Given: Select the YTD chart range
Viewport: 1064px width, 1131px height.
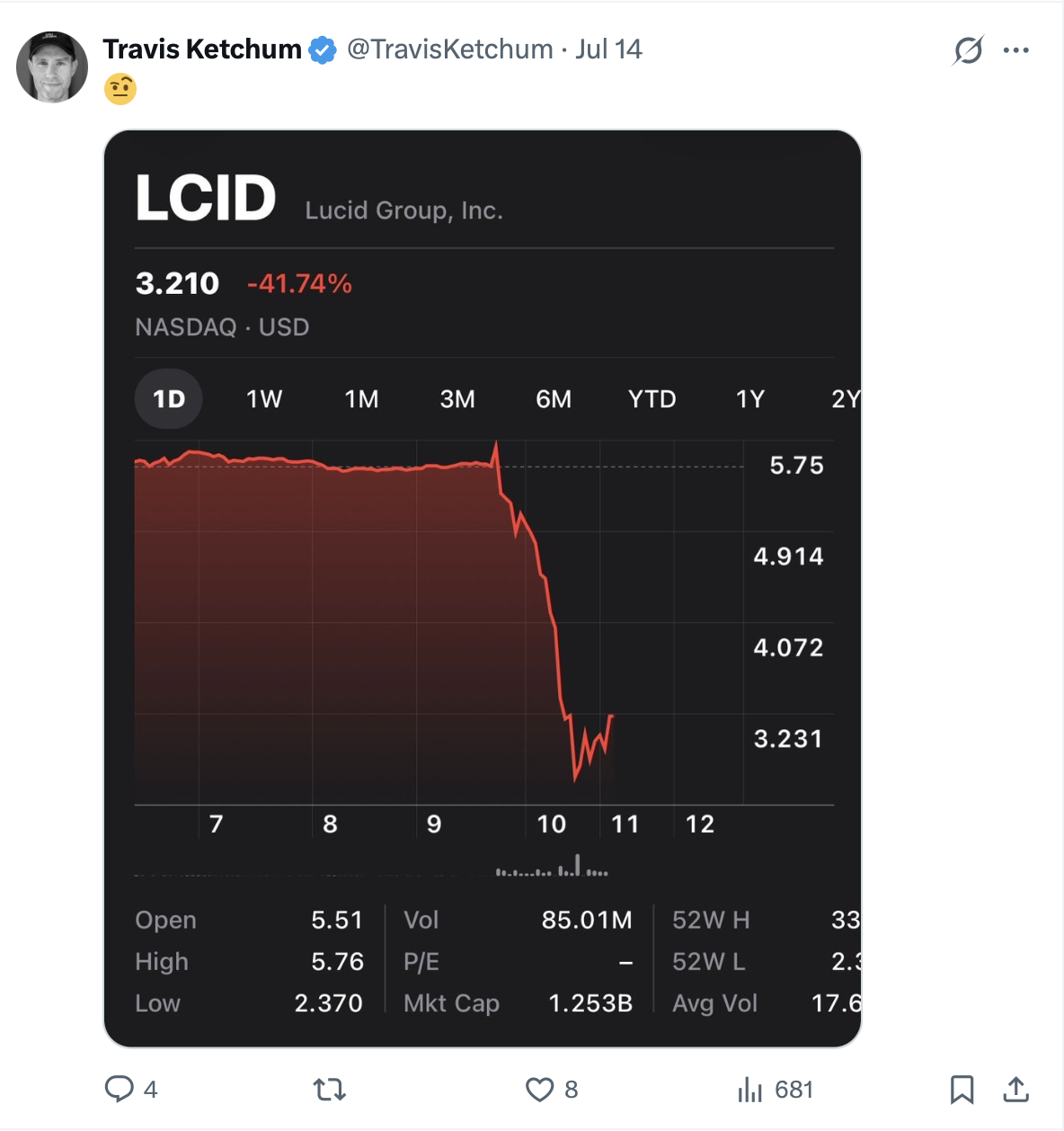Looking at the screenshot, I should pos(652,398).
